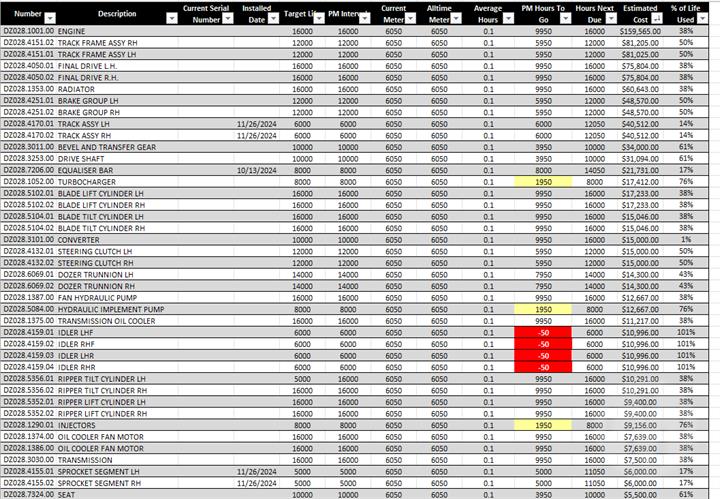The height and width of the screenshot is (499, 720).
Task: Open the % of Life Used filter
Action: pos(702,19)
